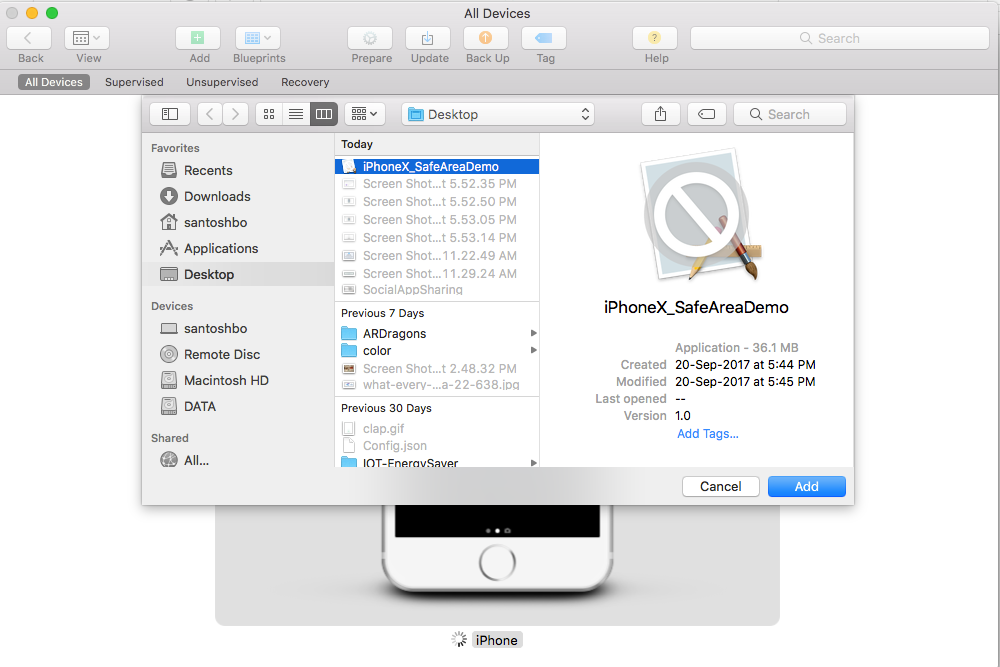
Task: Switch dialog to column view
Action: [x=323, y=114]
